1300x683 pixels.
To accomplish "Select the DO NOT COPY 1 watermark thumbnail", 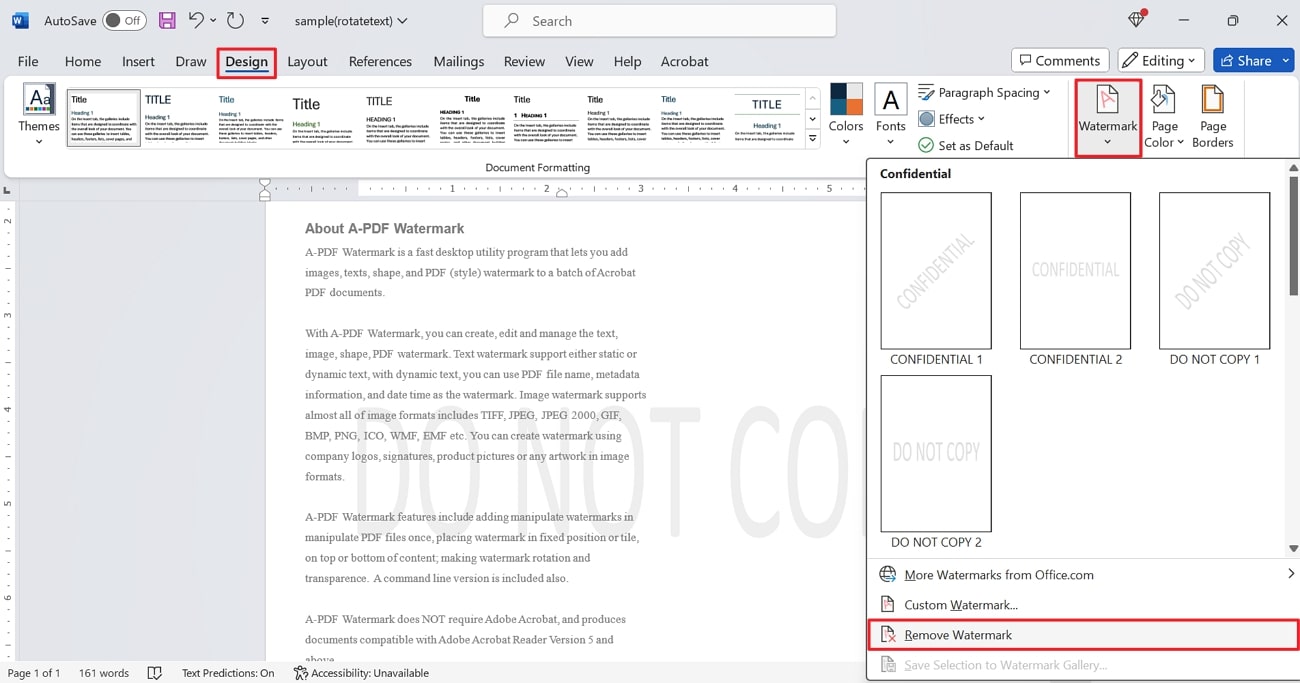I will [1214, 271].
